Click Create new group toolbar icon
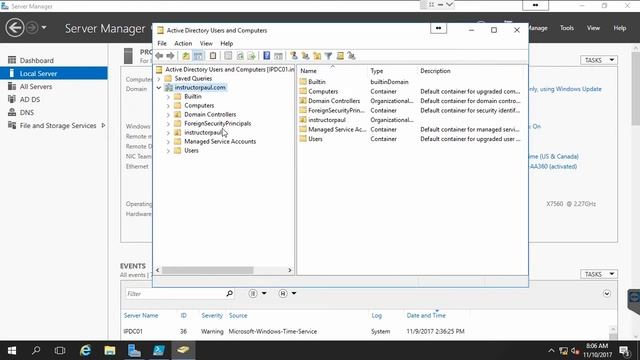Image resolution: width=640 pixels, height=360 pixels. click(305, 56)
